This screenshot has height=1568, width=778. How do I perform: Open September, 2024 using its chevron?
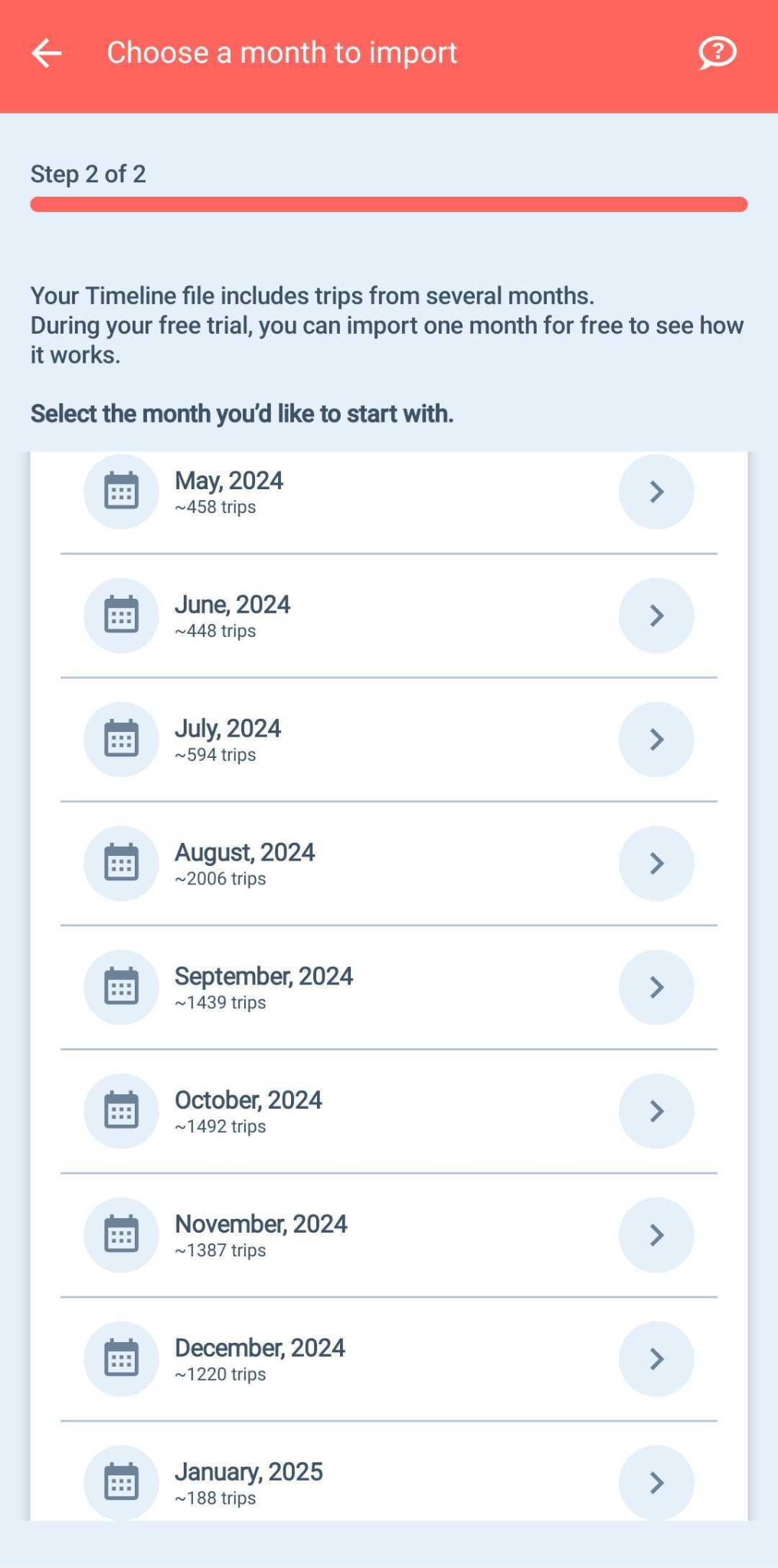pos(656,988)
